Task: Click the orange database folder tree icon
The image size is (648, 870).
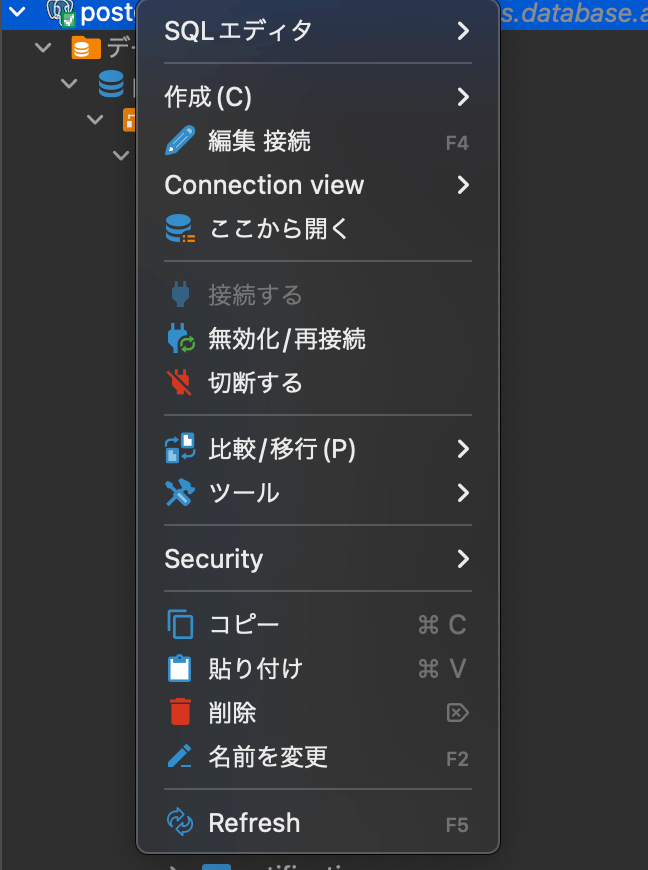Action: (x=86, y=48)
